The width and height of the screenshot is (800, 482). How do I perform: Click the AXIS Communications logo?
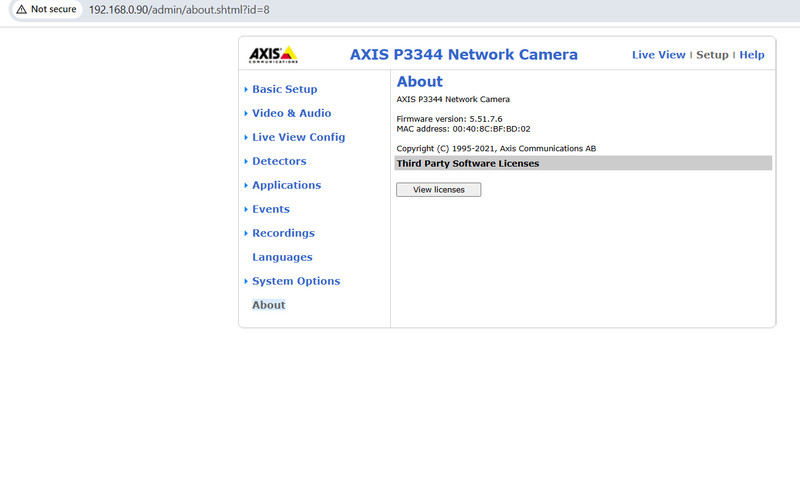(273, 55)
